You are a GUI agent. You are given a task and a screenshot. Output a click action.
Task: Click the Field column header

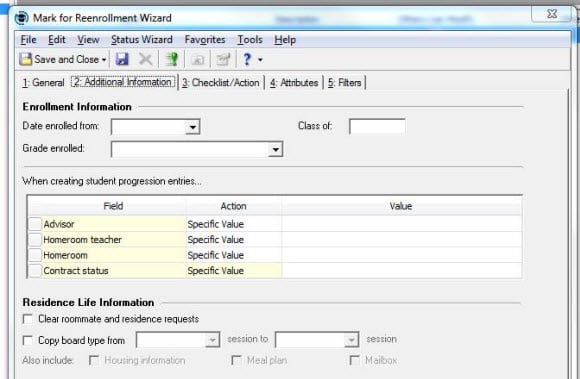(113, 206)
